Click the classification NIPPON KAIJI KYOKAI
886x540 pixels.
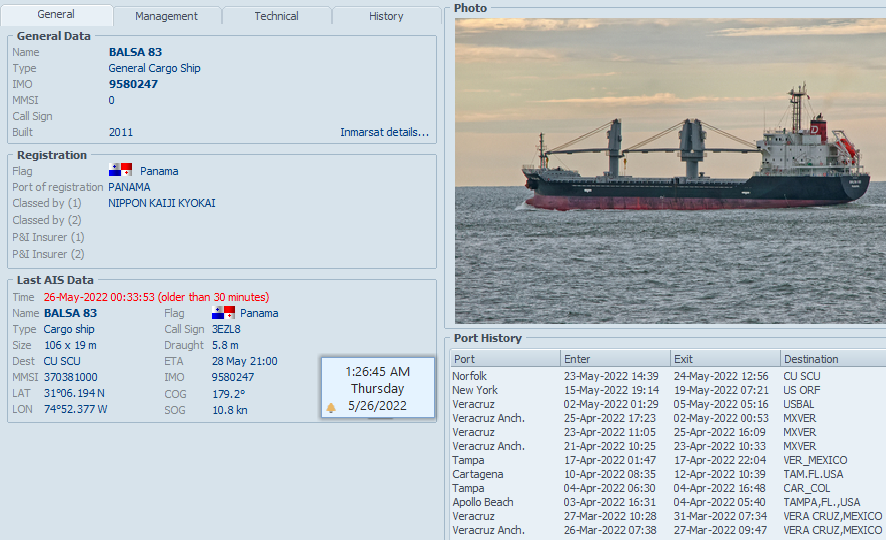pos(162,203)
